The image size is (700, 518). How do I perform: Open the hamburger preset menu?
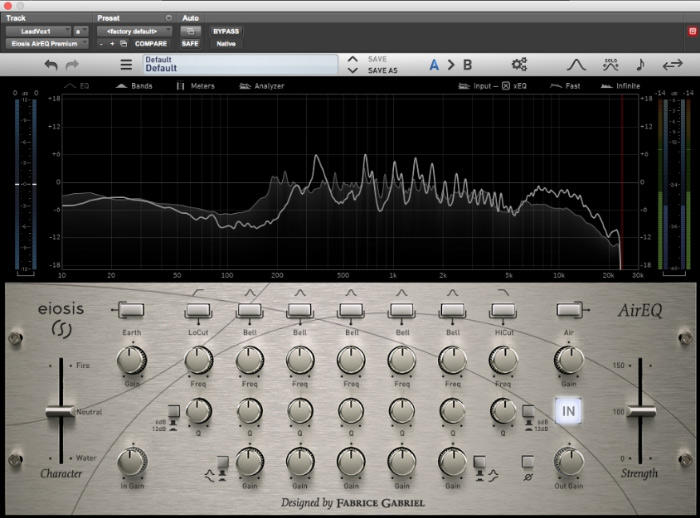(126, 65)
